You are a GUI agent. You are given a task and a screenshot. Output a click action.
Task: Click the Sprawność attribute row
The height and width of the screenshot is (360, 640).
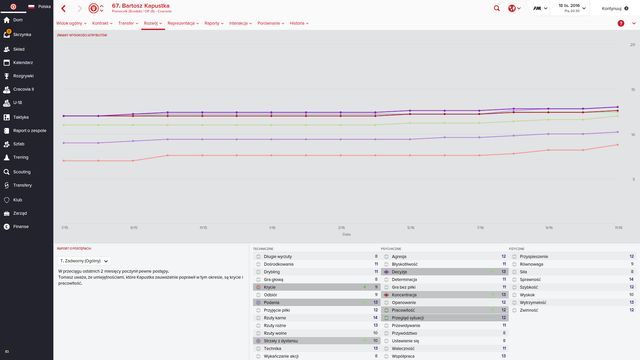coord(573,280)
